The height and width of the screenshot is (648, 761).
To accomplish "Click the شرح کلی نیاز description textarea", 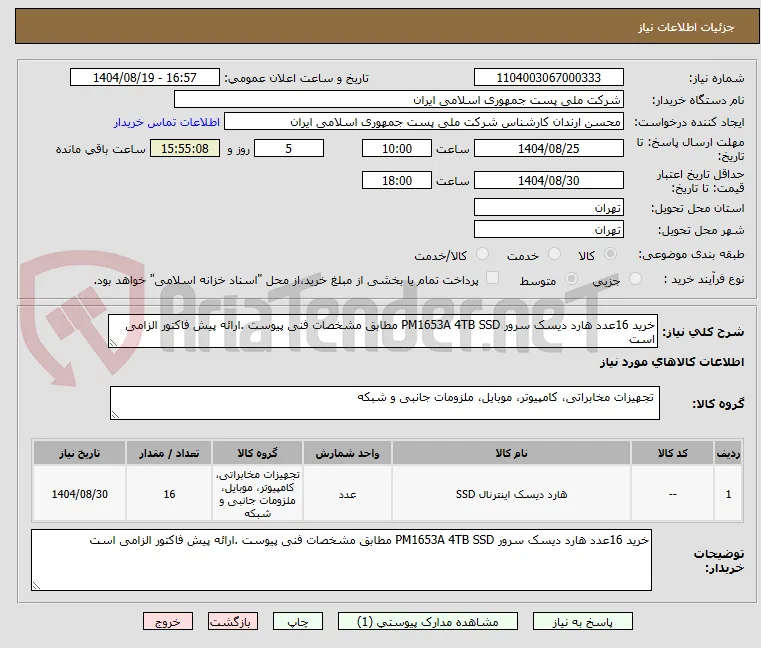I will (383, 331).
